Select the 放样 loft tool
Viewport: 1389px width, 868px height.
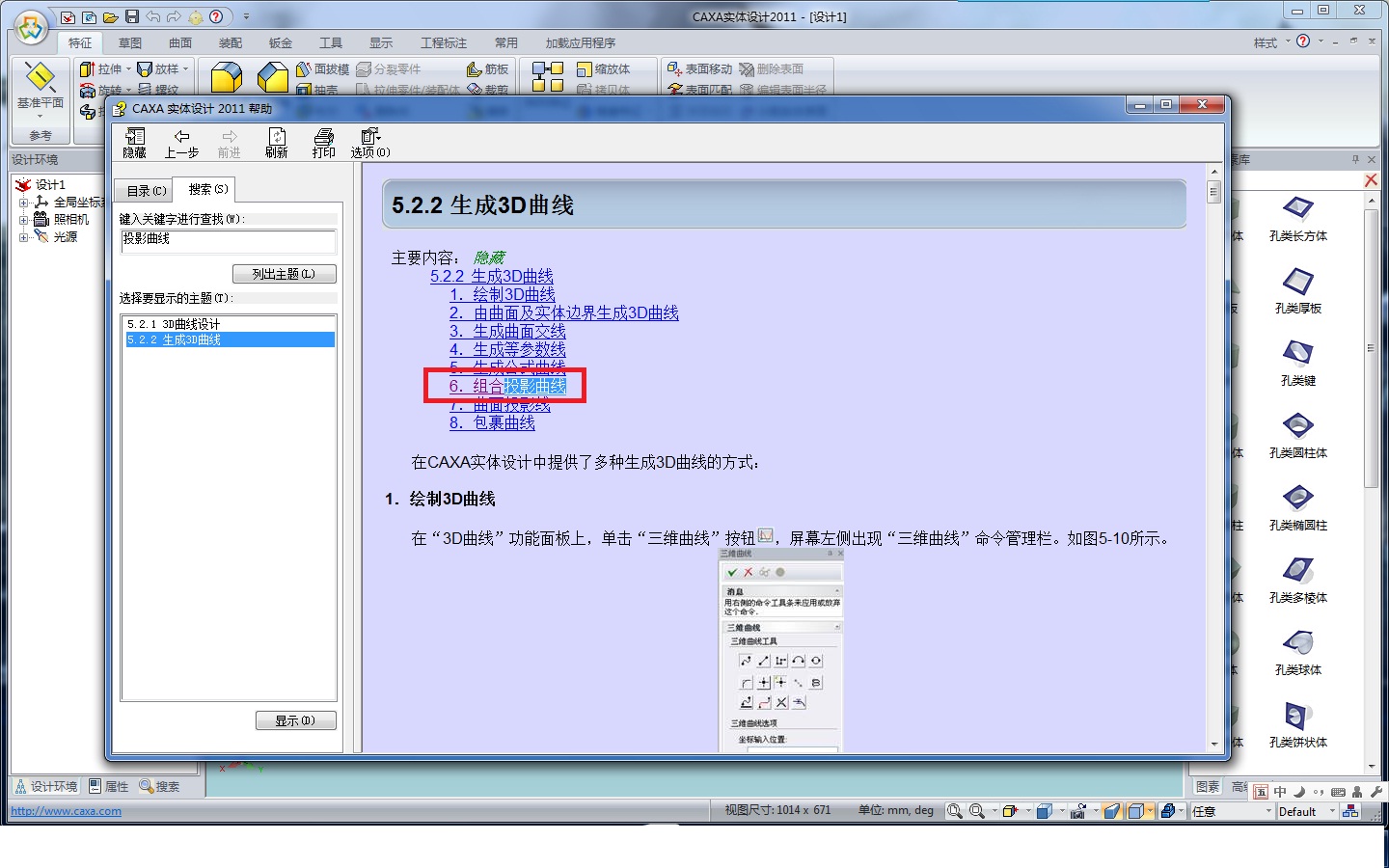pyautogui.click(x=159, y=69)
